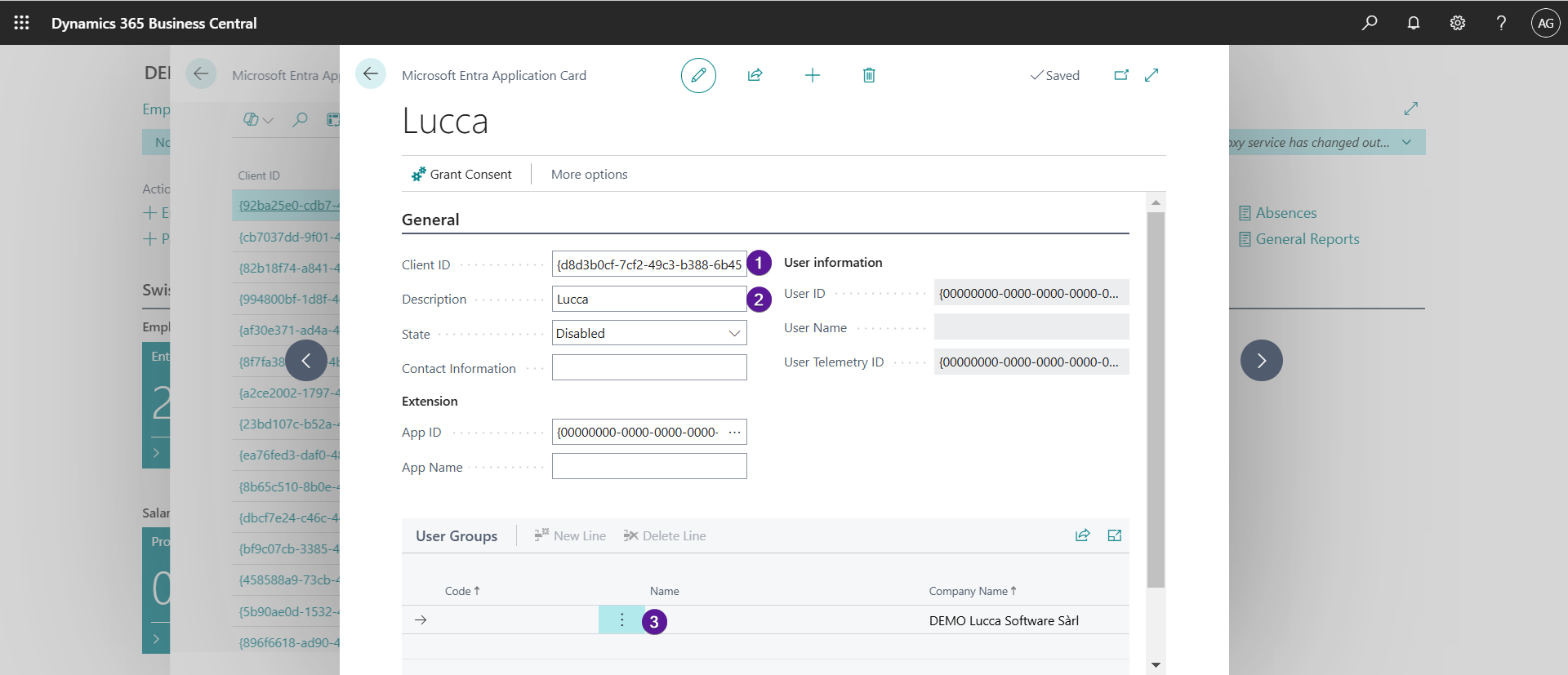Viewport: 1568px width, 675px height.
Task: Open the search magnifier in top bar
Action: pos(1370,23)
